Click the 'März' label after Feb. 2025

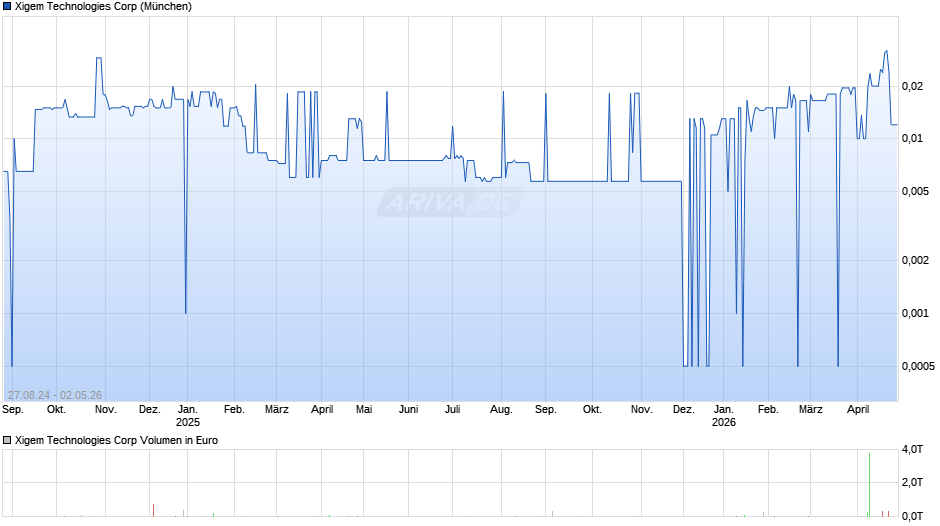[x=277, y=410]
